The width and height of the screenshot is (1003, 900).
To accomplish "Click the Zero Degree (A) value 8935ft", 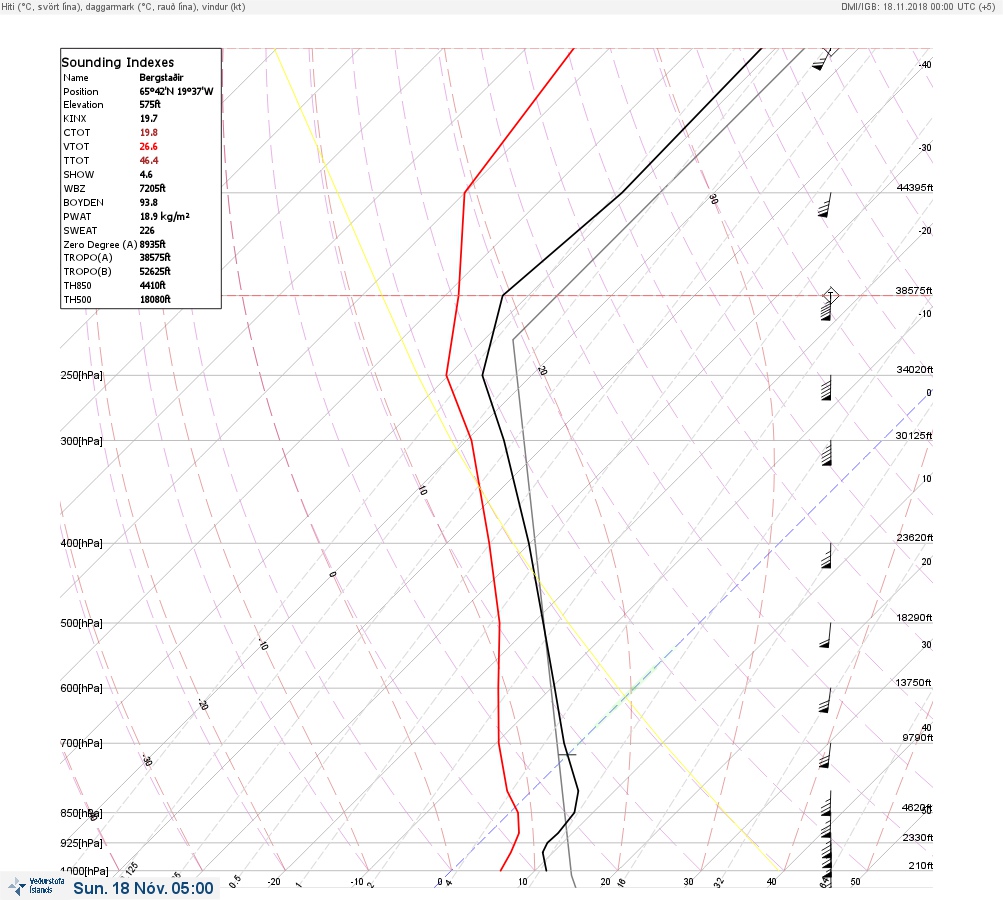I will (x=152, y=244).
